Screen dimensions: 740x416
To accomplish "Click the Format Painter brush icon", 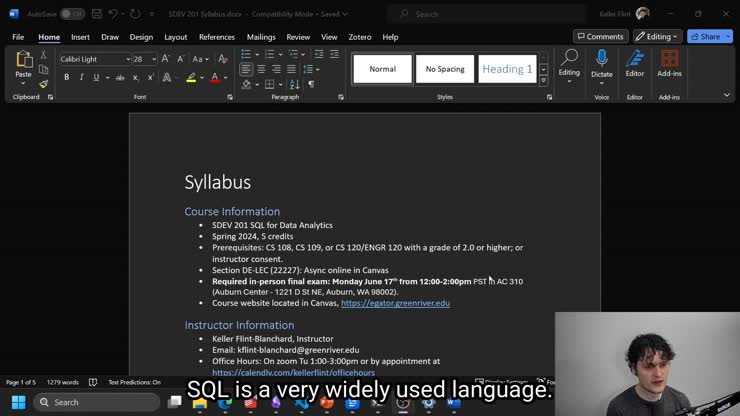I will (43, 85).
